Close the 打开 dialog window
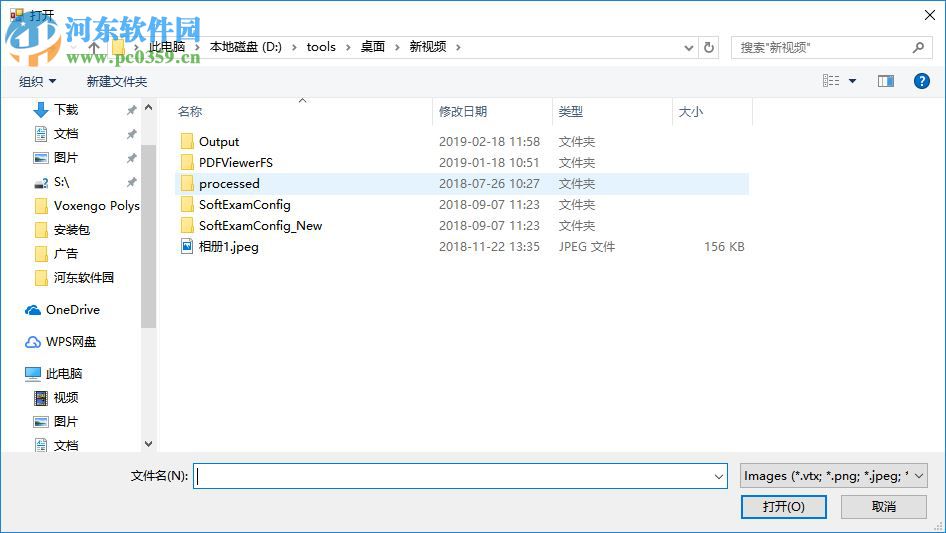946x533 pixels. (930, 15)
